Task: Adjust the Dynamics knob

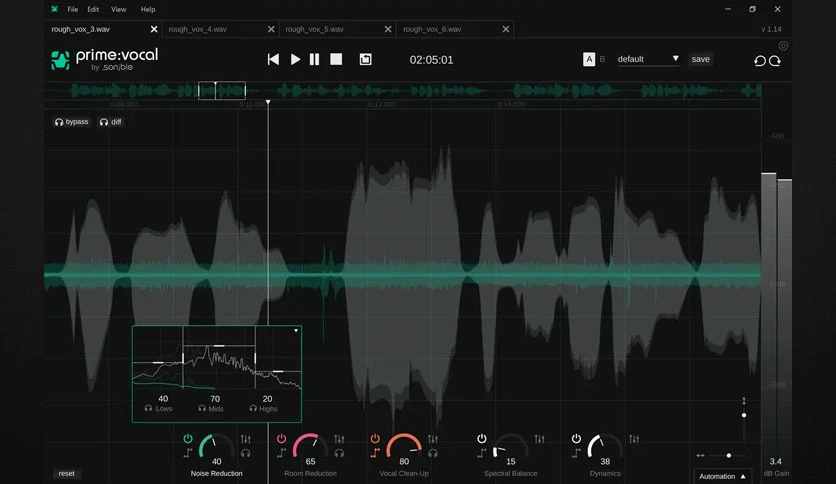Action: 605,447
